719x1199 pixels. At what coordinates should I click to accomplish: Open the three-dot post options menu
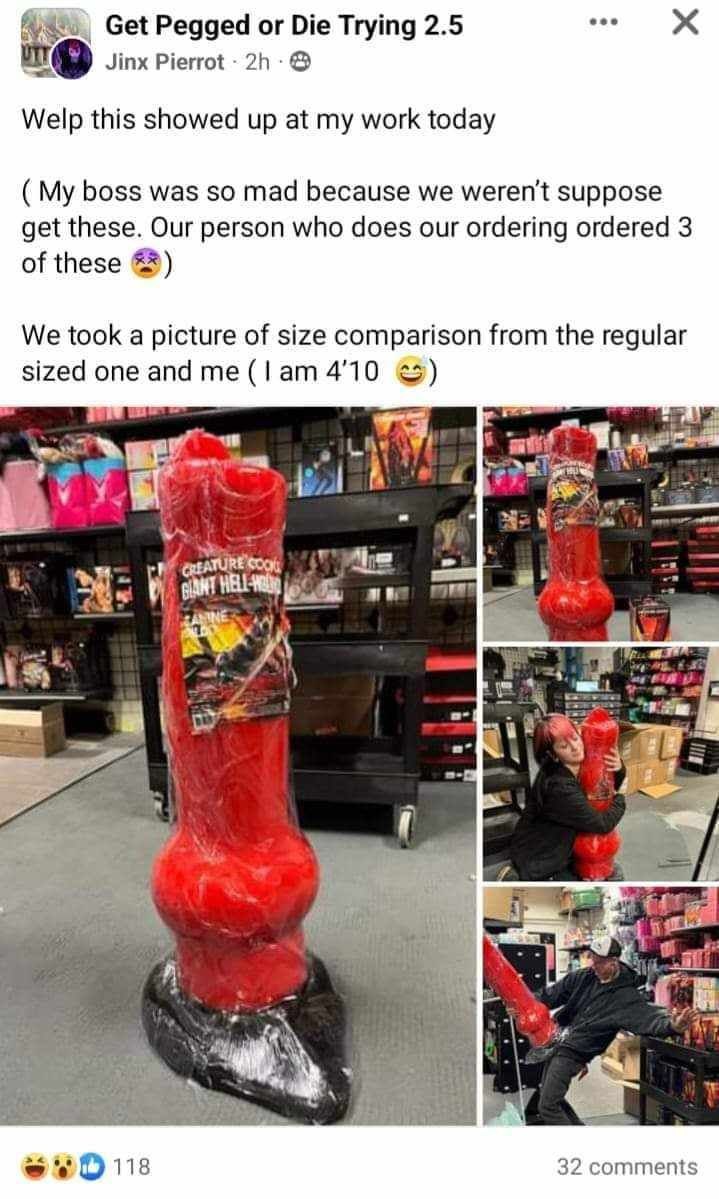click(x=604, y=22)
